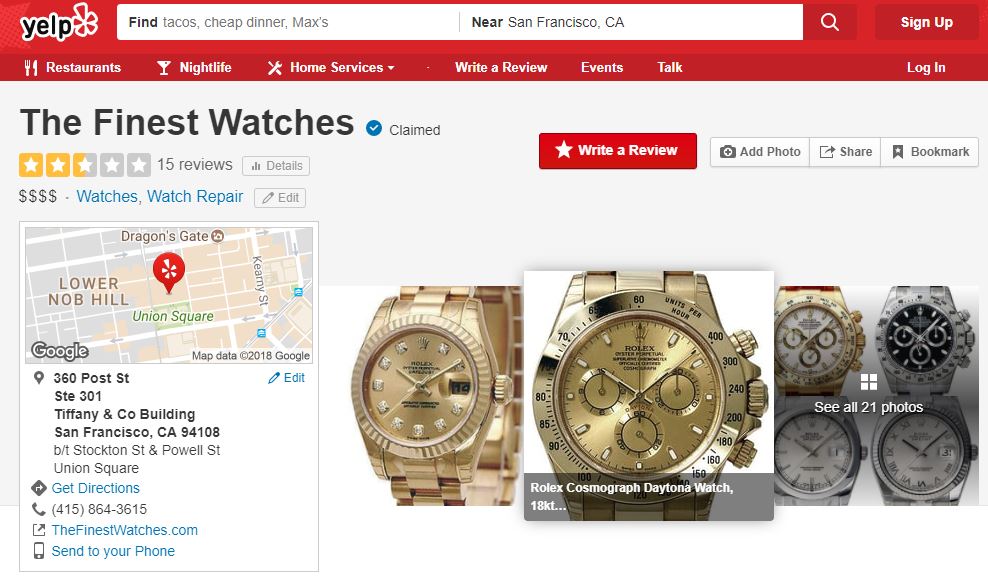
Task: Click the Find search input field
Action: [x=288, y=22]
